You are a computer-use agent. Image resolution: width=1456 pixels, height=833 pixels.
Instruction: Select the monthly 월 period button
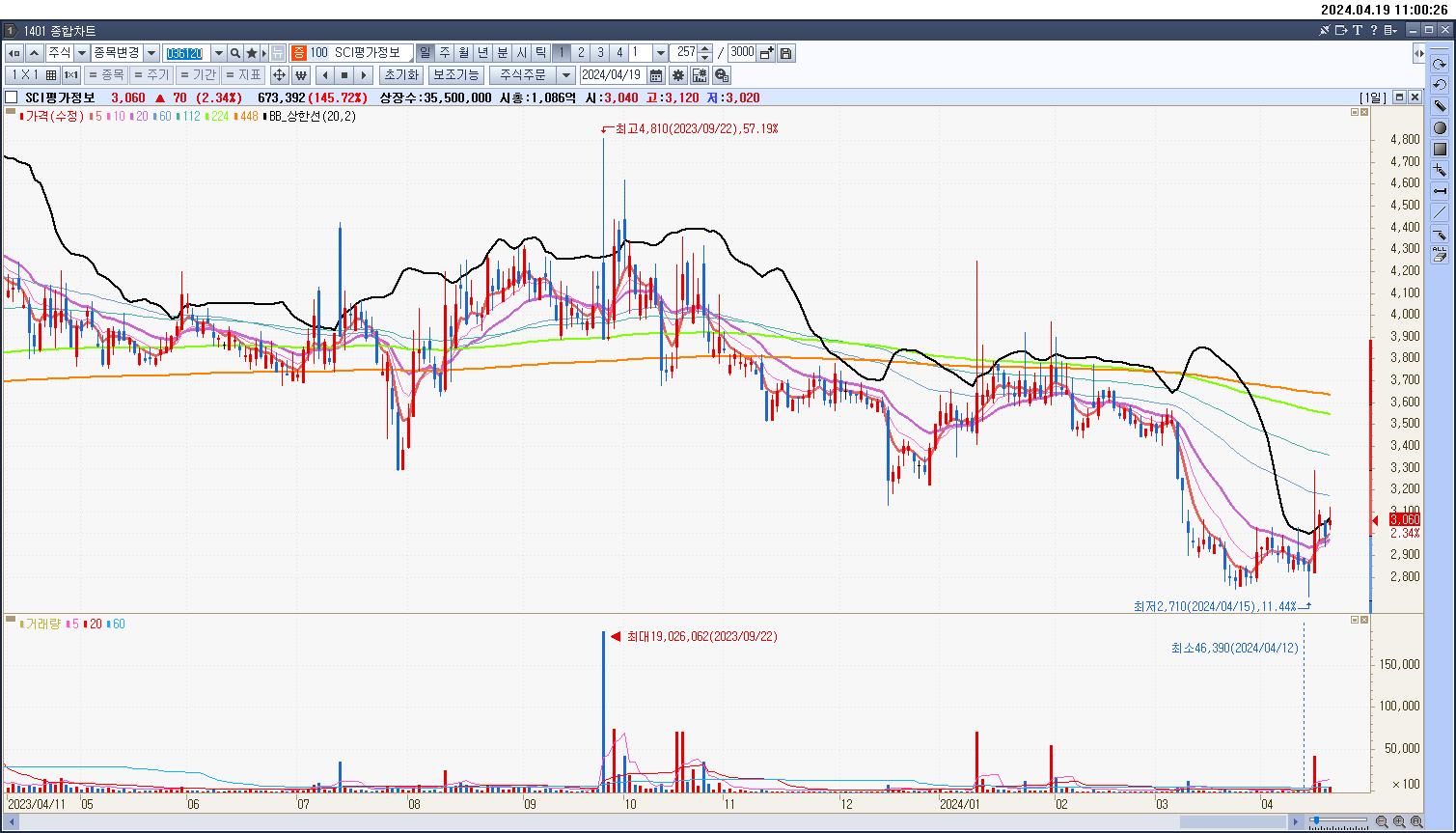464,53
